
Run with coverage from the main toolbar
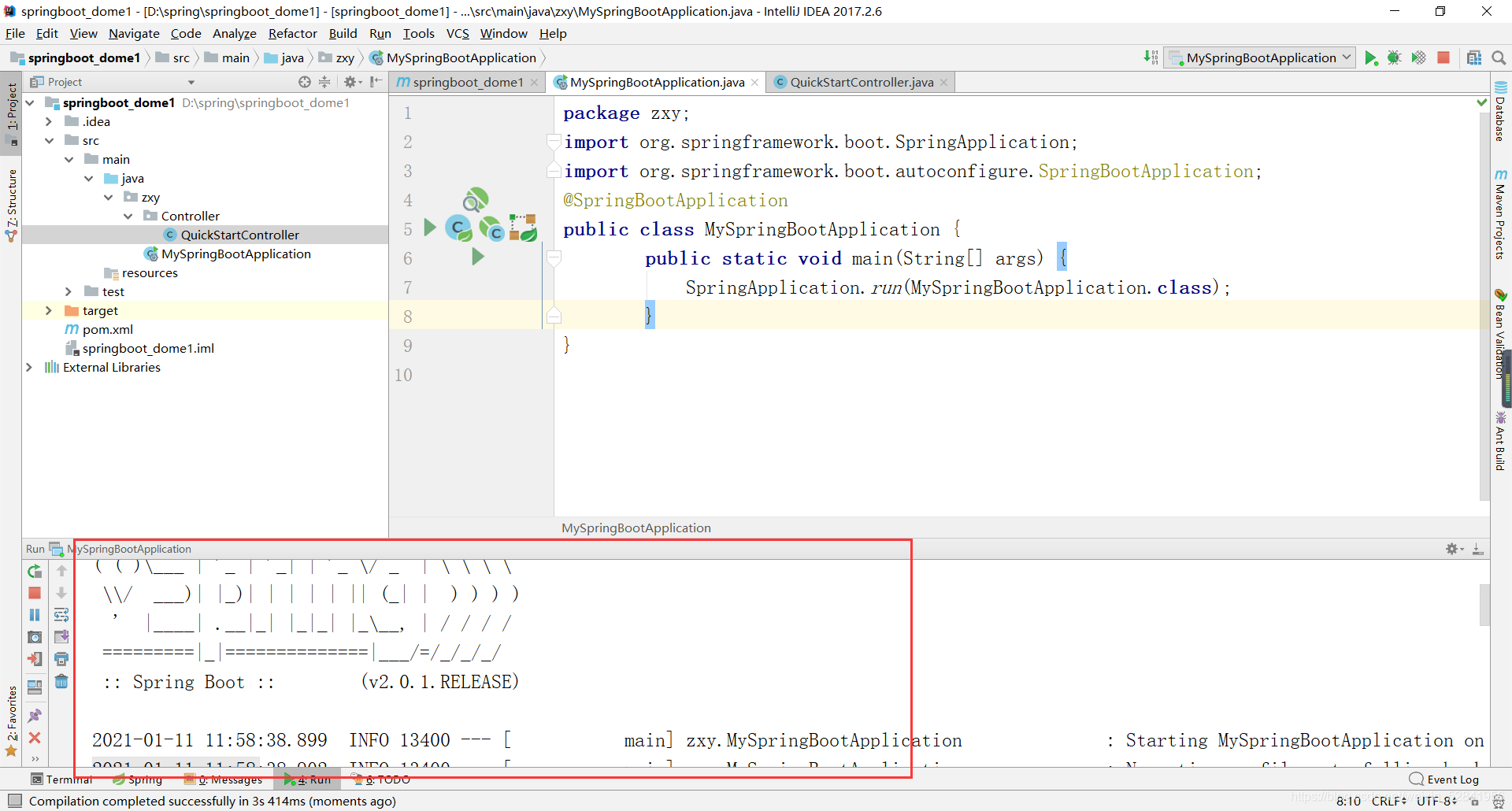1418,58
